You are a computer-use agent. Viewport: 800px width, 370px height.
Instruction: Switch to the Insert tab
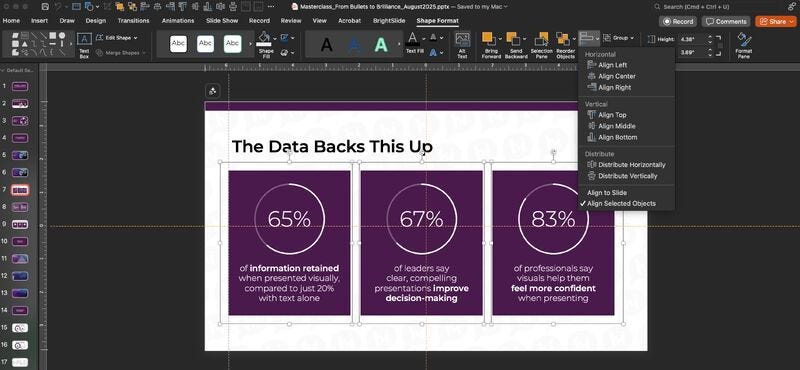point(39,21)
